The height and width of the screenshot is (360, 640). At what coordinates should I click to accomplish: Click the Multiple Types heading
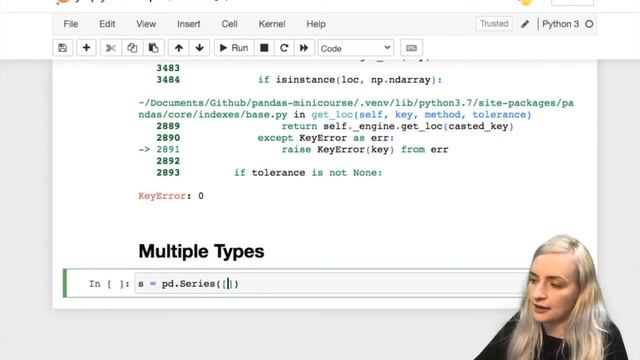click(x=201, y=251)
